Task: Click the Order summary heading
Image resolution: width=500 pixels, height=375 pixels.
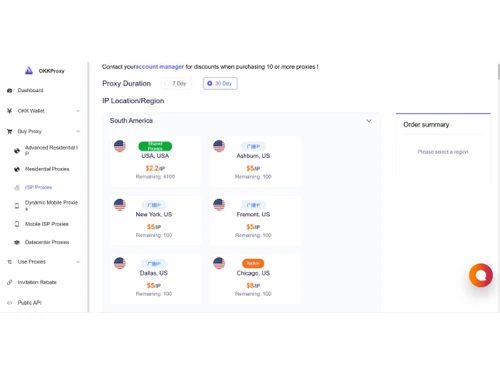Action: [426, 125]
